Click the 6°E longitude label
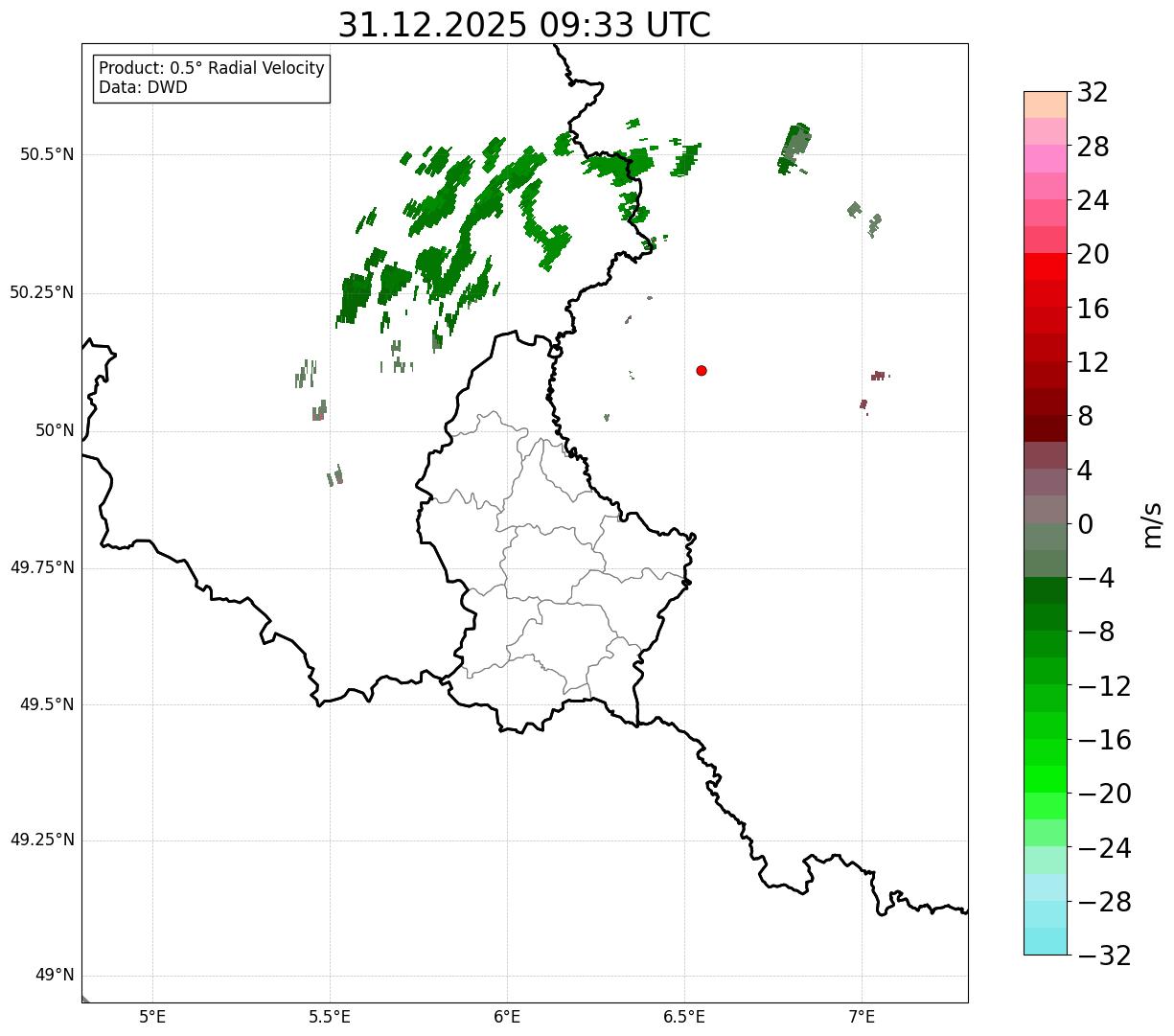 (507, 1017)
